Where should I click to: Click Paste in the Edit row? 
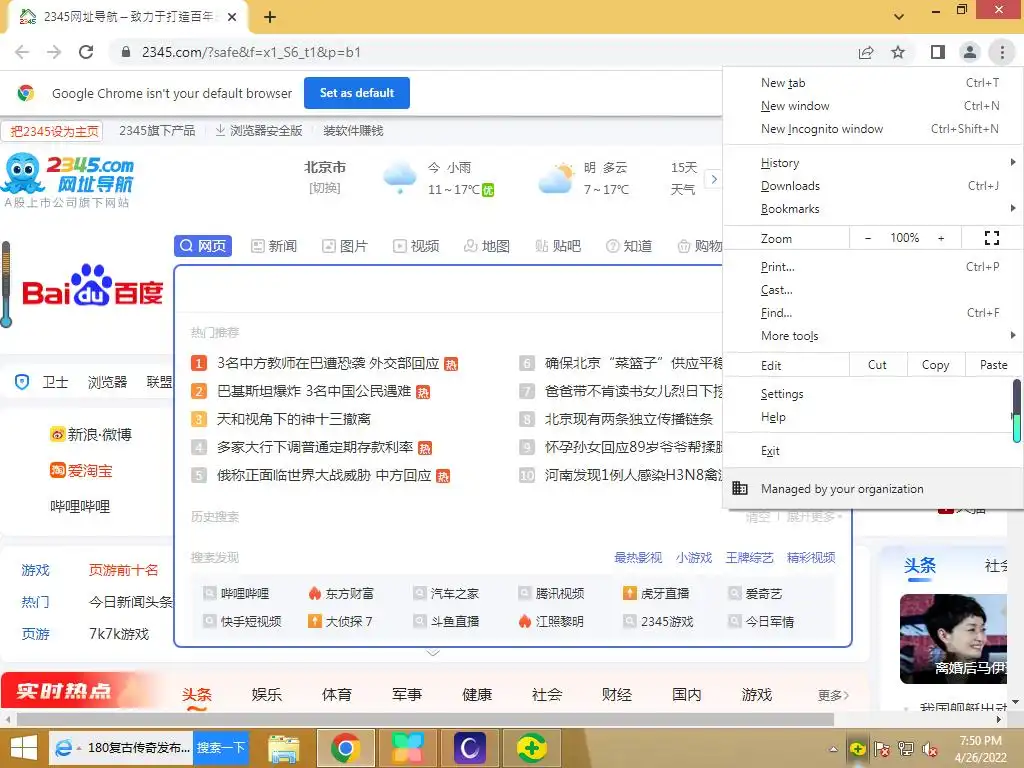point(993,365)
